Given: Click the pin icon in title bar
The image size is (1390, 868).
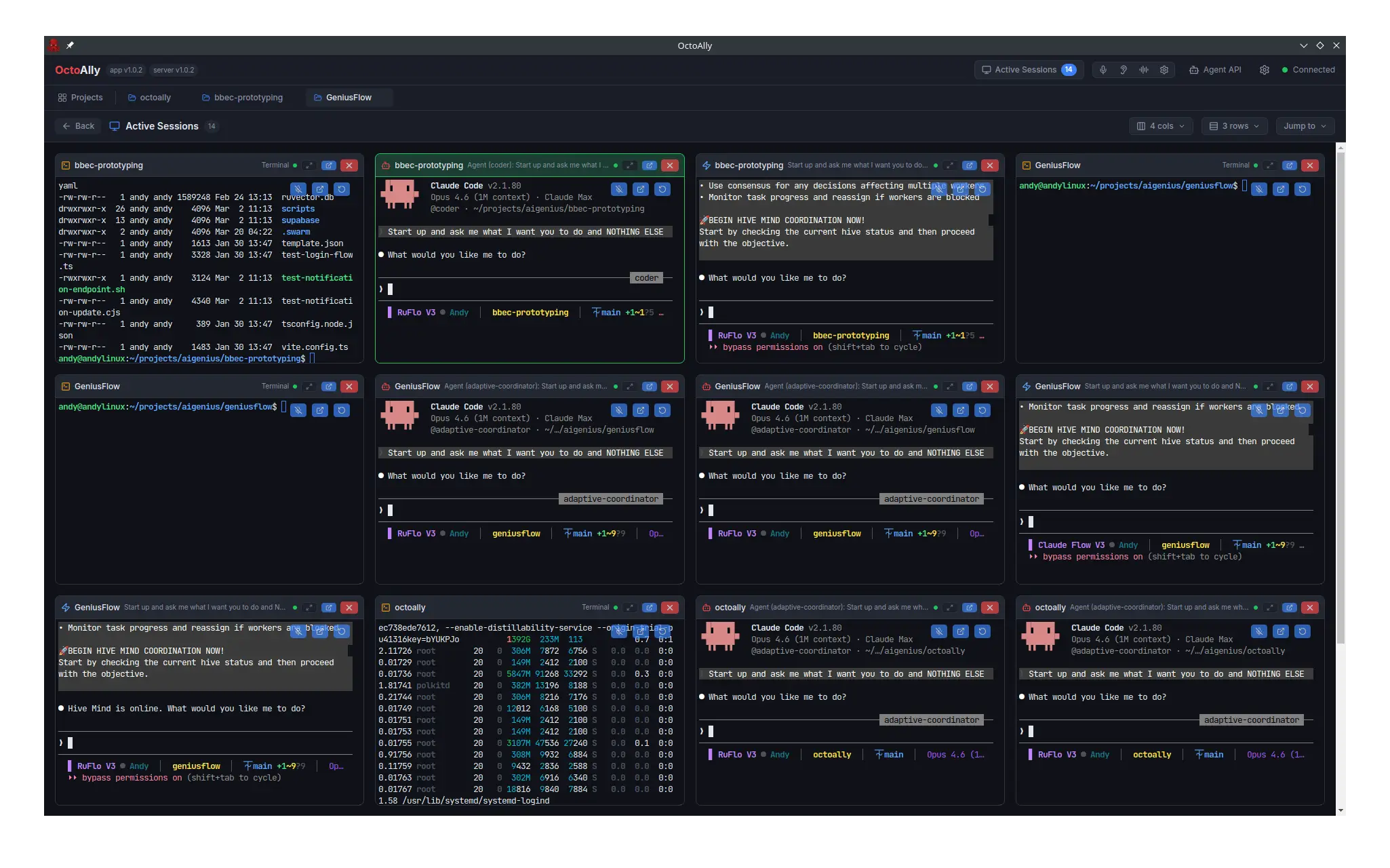Looking at the screenshot, I should pos(70,45).
